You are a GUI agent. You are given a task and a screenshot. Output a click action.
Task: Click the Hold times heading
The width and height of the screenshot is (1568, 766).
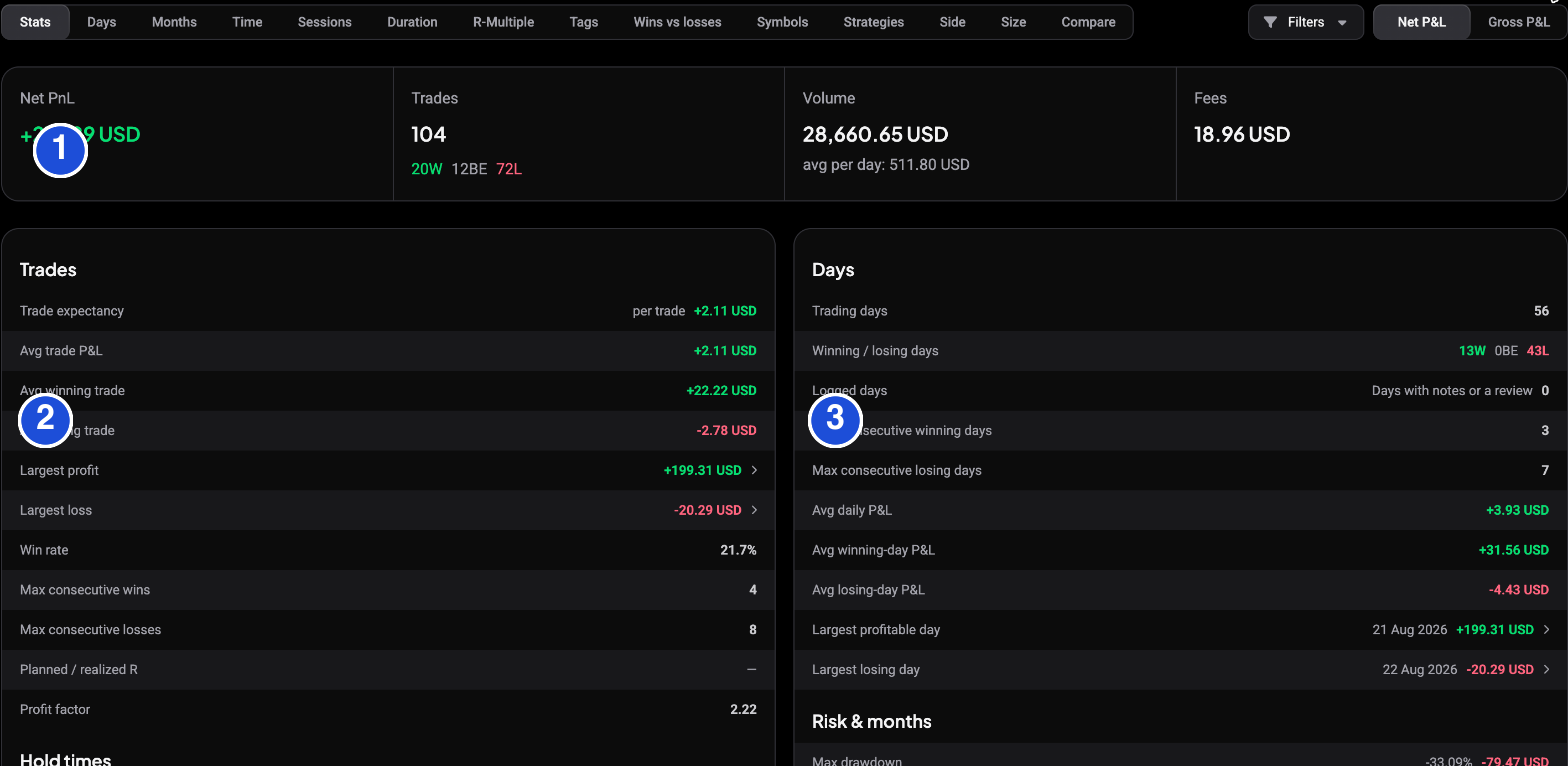pyautogui.click(x=65, y=760)
